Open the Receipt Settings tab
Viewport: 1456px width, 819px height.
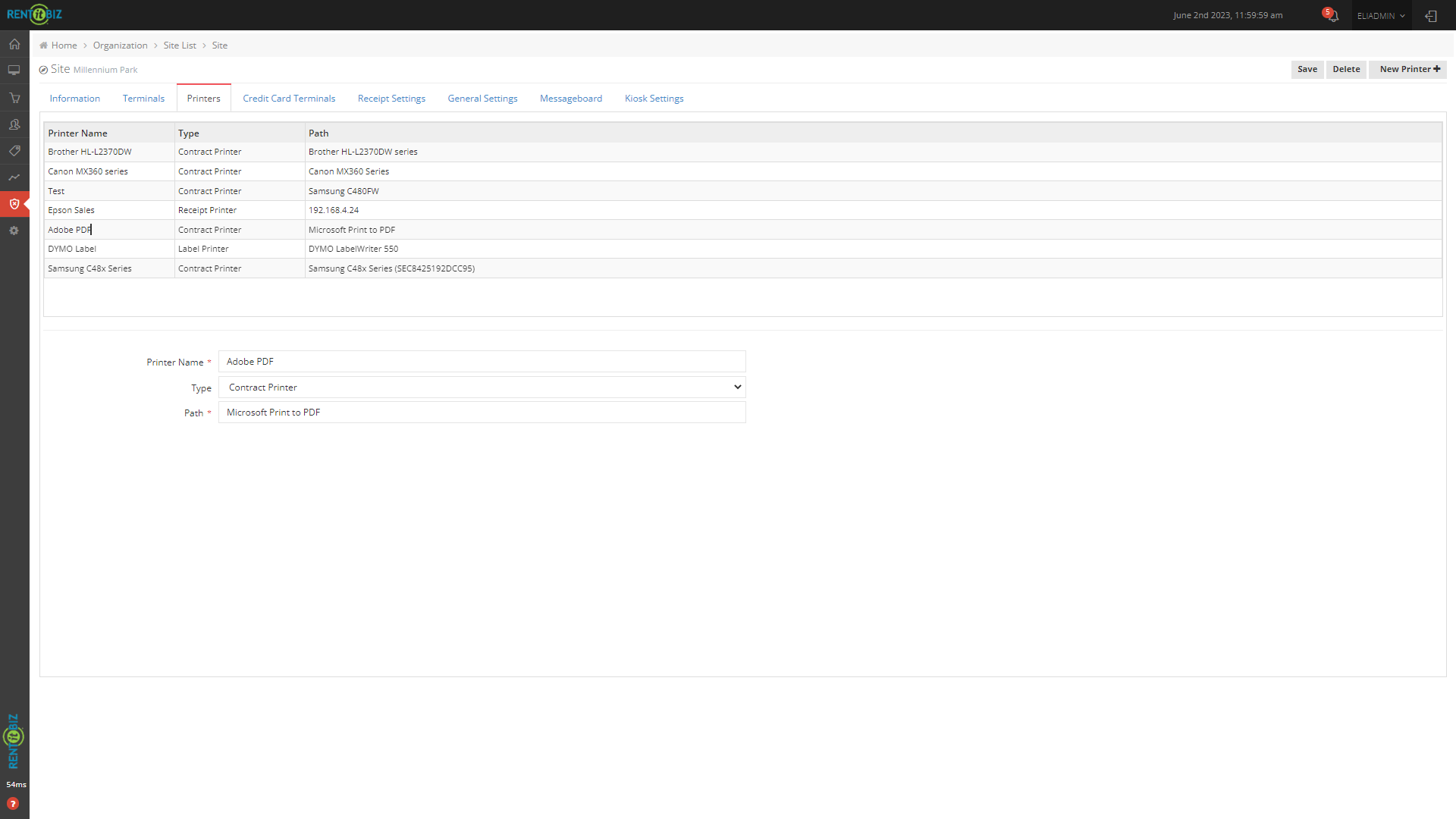pyautogui.click(x=391, y=99)
